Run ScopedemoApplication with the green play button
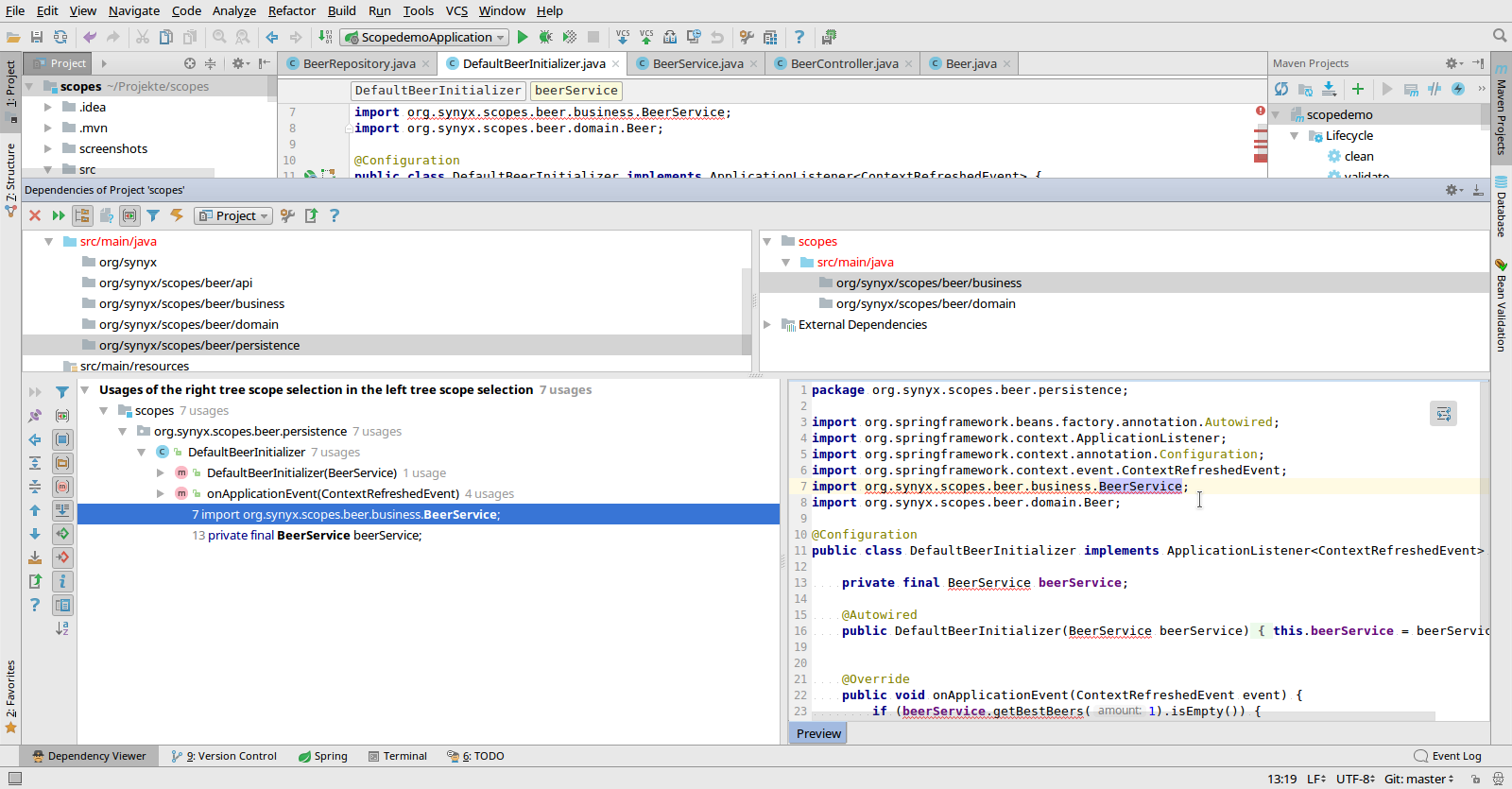 click(x=523, y=37)
